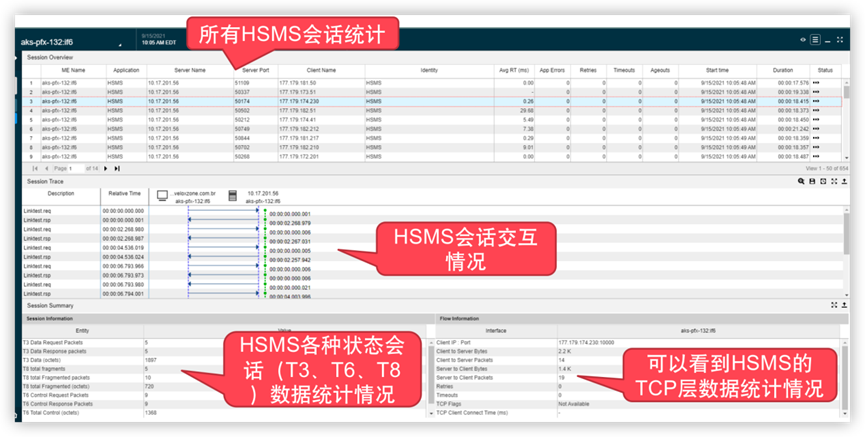865x437 pixels.
Task: Click the search icon in Session Trace toolbar
Action: coord(801,181)
